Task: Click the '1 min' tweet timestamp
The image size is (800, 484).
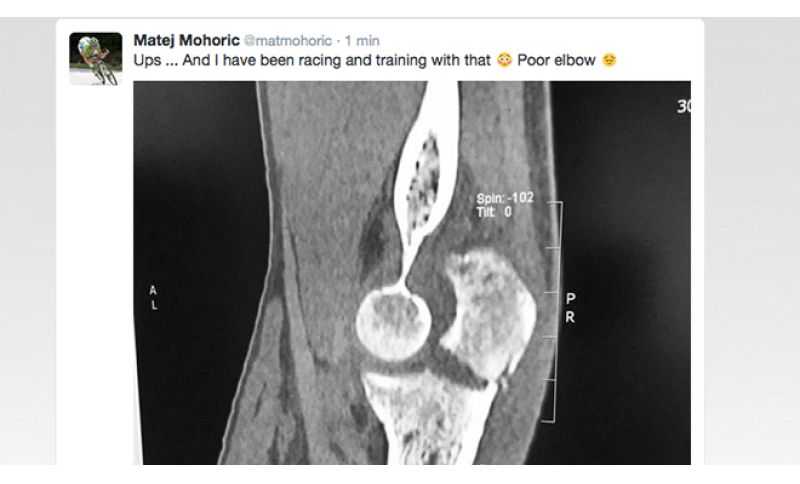Action: (362, 41)
